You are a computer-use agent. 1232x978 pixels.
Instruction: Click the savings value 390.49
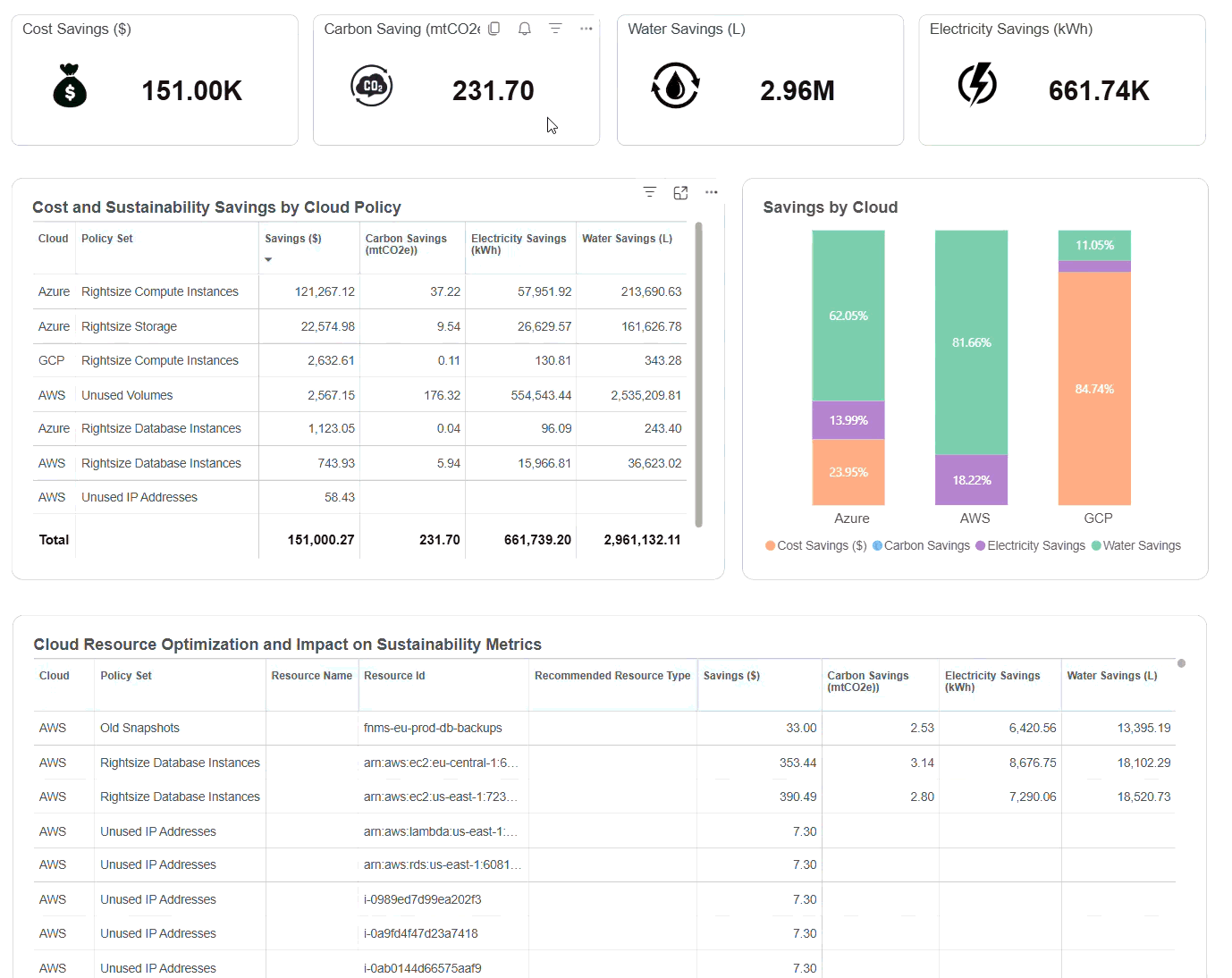tap(797, 797)
